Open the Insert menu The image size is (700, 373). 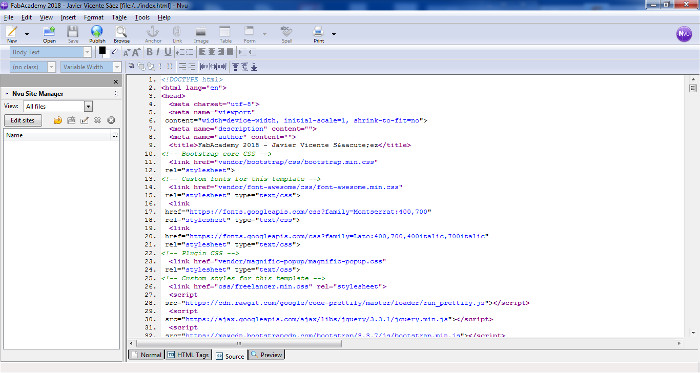click(68, 18)
